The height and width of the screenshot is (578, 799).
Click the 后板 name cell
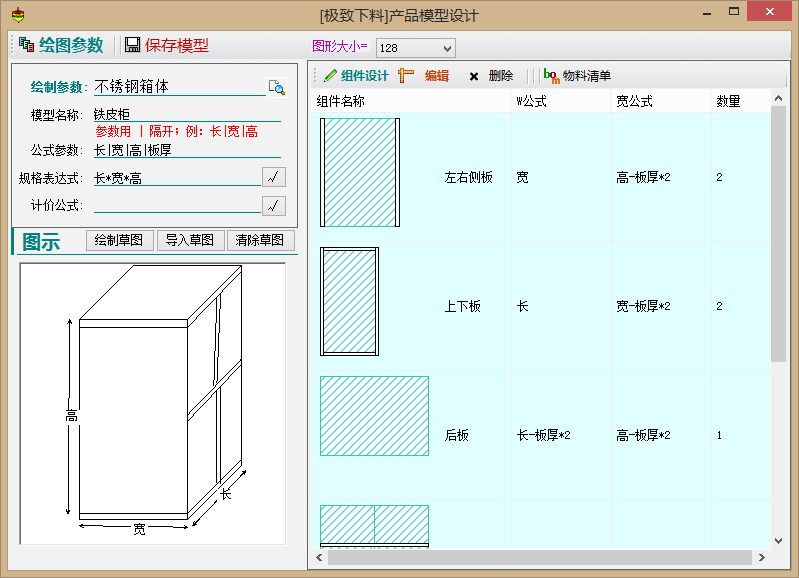point(456,435)
